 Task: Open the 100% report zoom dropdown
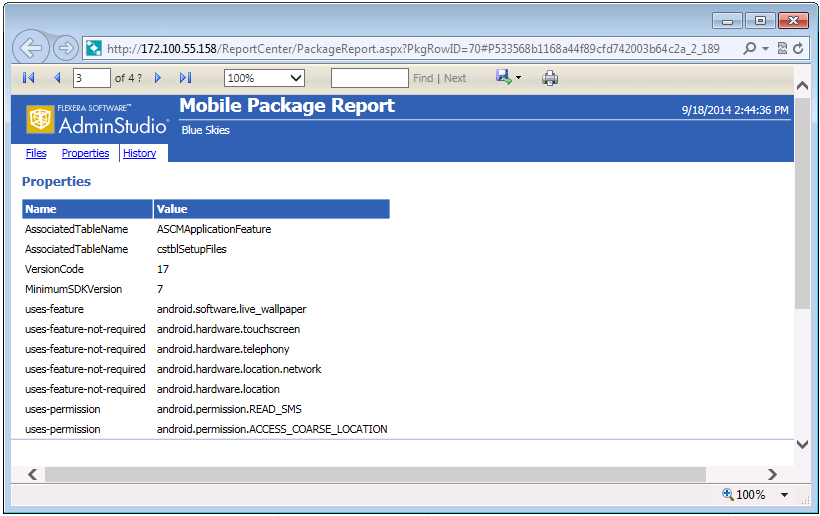(x=264, y=78)
